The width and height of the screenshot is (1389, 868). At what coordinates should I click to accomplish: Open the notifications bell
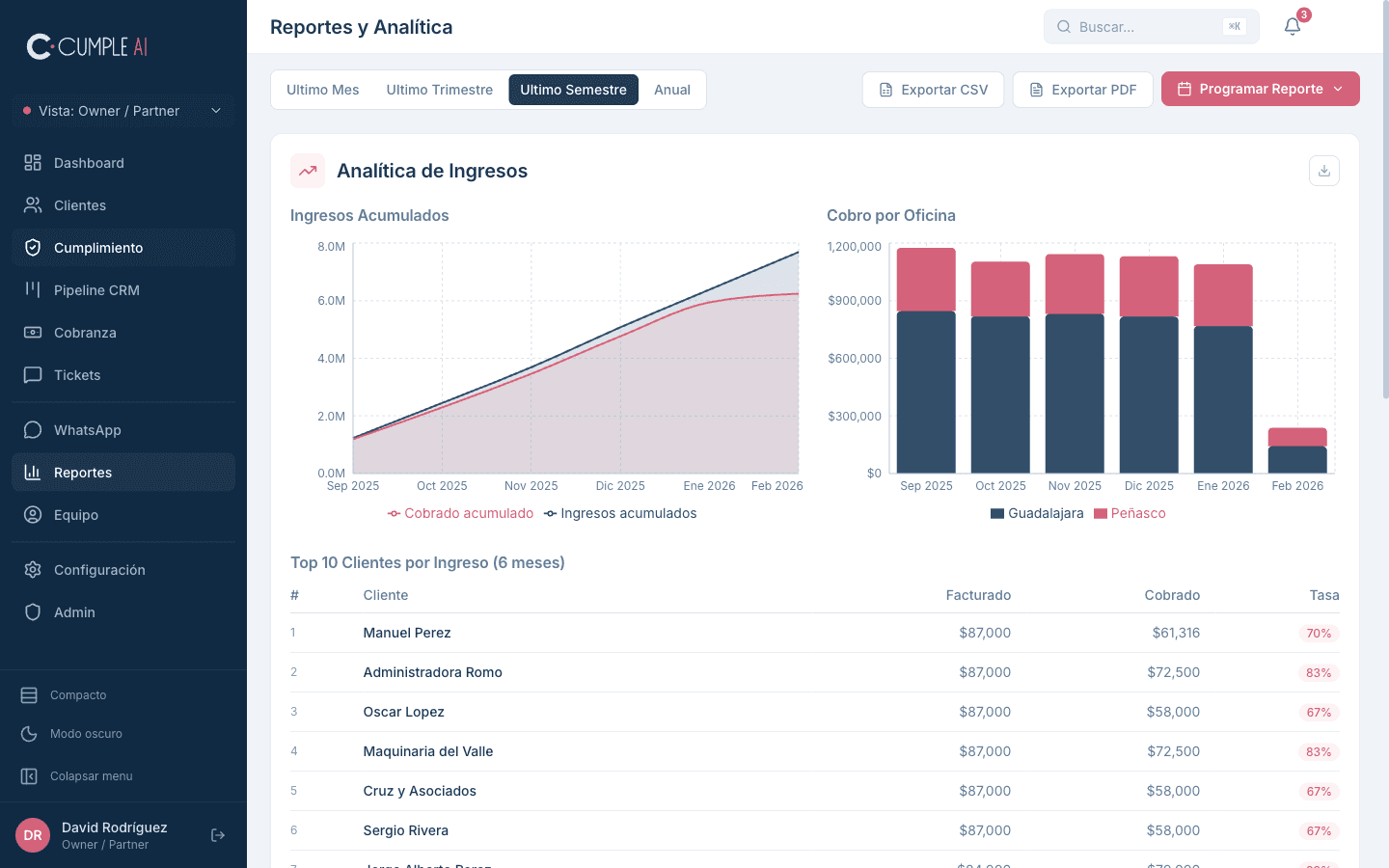click(1293, 26)
